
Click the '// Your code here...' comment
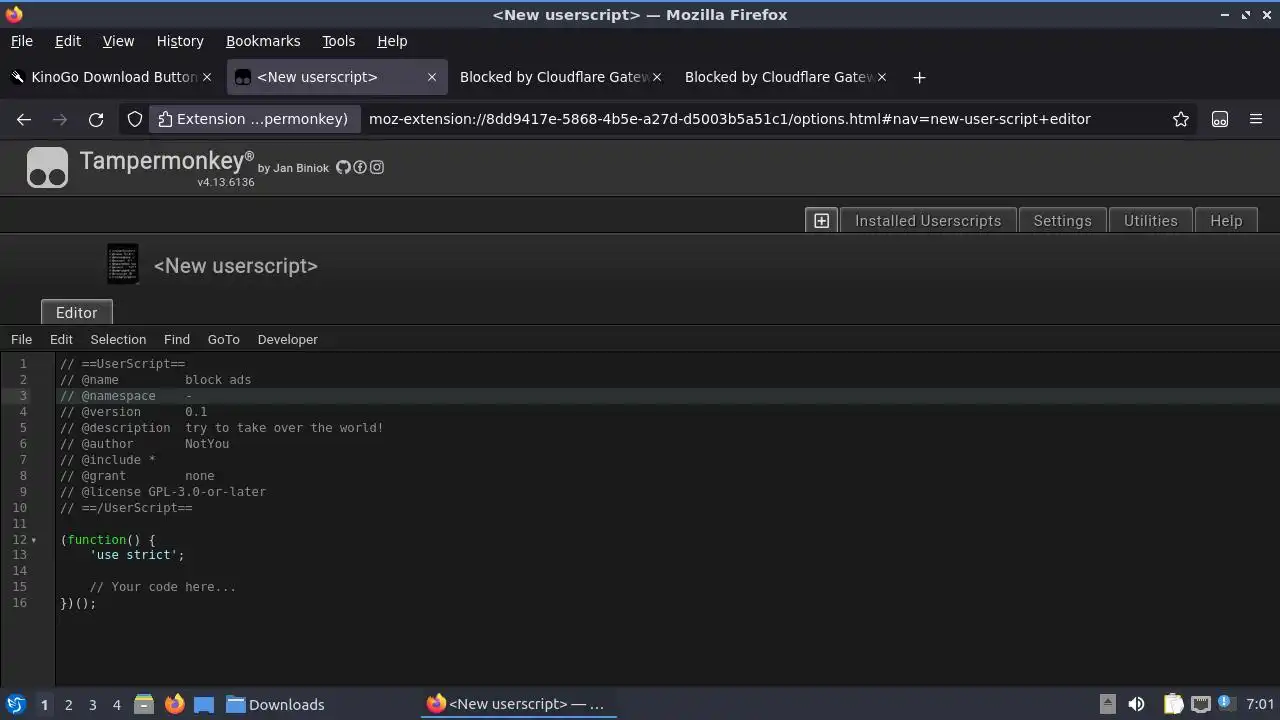coord(163,587)
